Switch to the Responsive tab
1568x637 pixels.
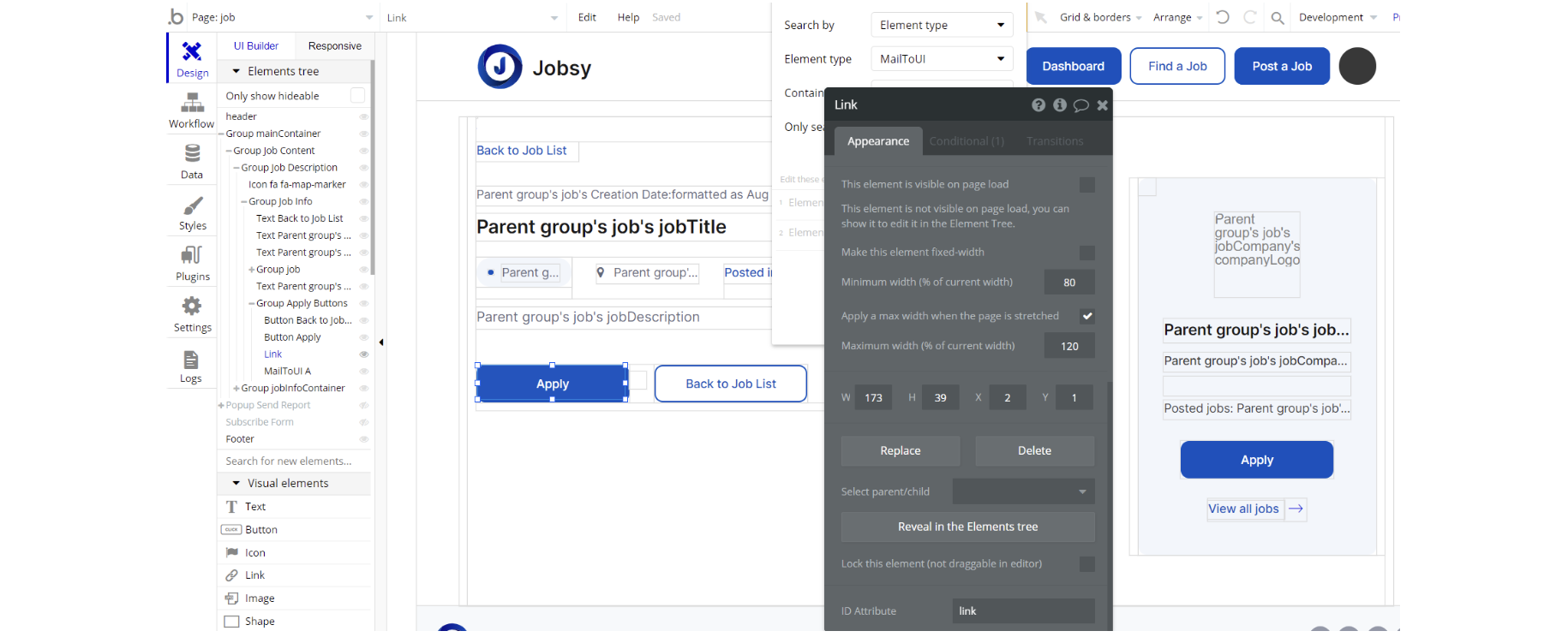[x=334, y=46]
